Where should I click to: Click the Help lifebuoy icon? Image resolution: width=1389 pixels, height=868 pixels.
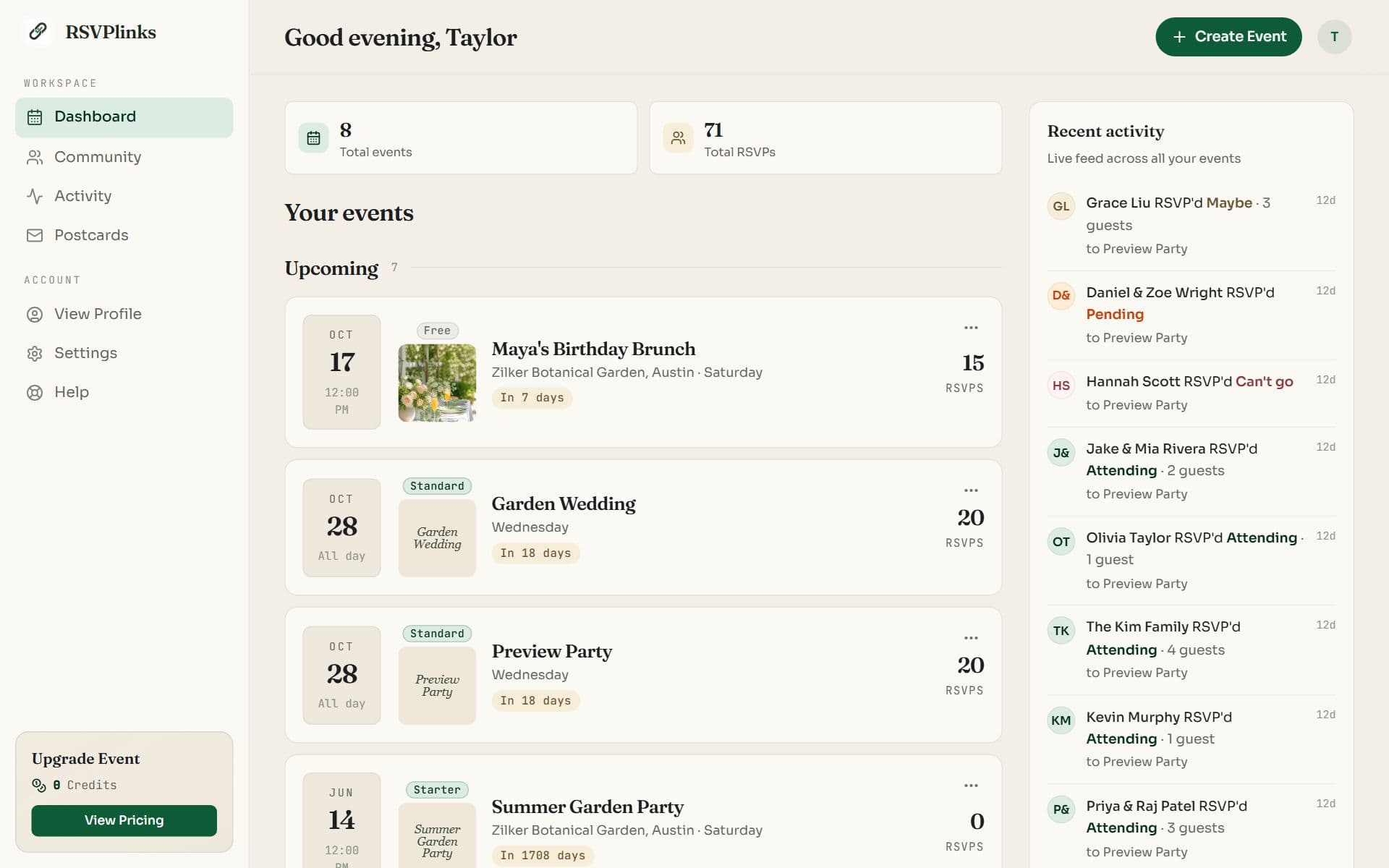35,393
